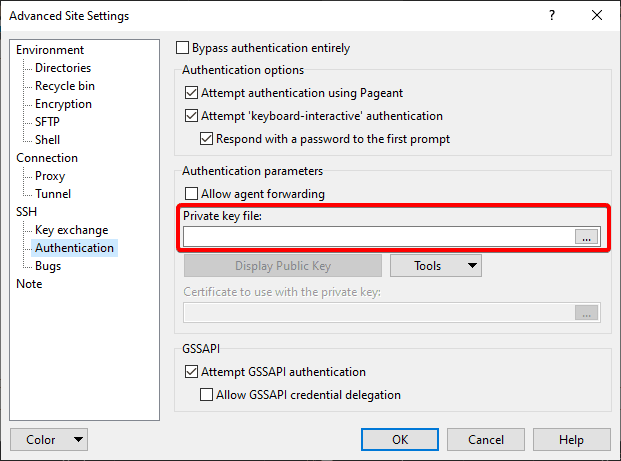Select Key exchange in the settings tree
The height and width of the screenshot is (461, 621).
coord(71,230)
